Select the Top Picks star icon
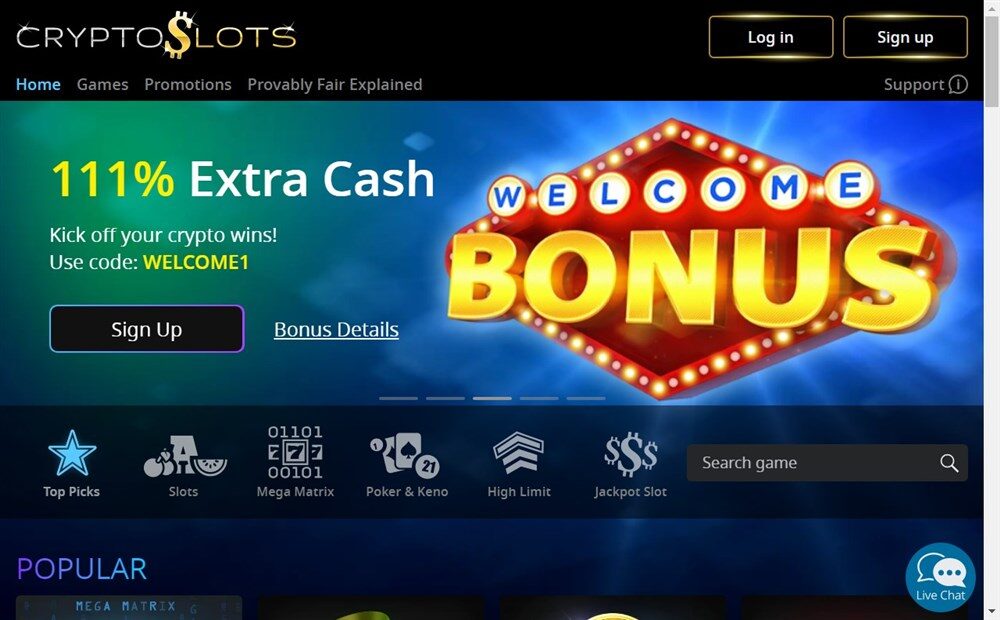 click(x=71, y=453)
